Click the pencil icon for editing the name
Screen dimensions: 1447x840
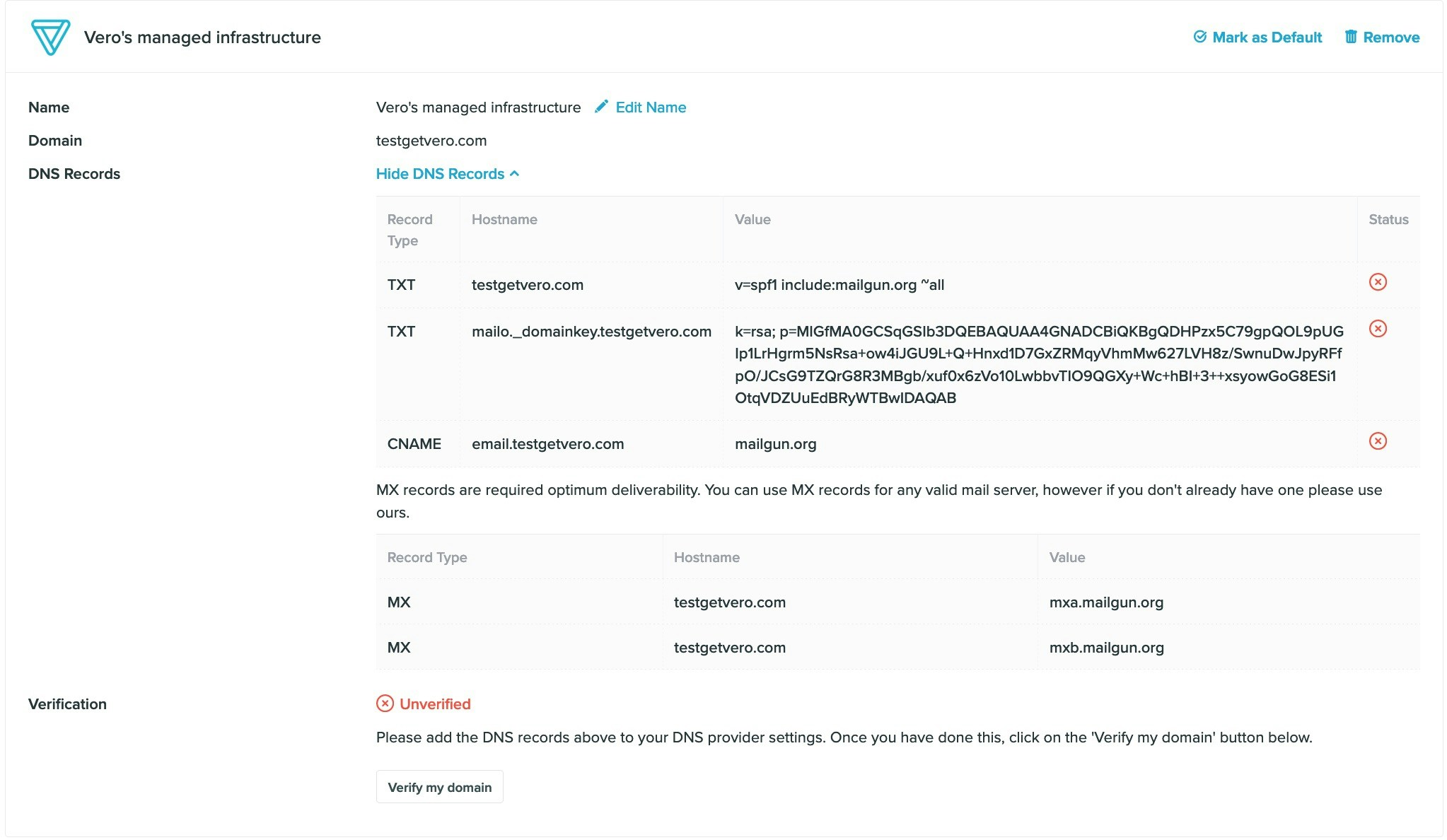[x=600, y=106]
